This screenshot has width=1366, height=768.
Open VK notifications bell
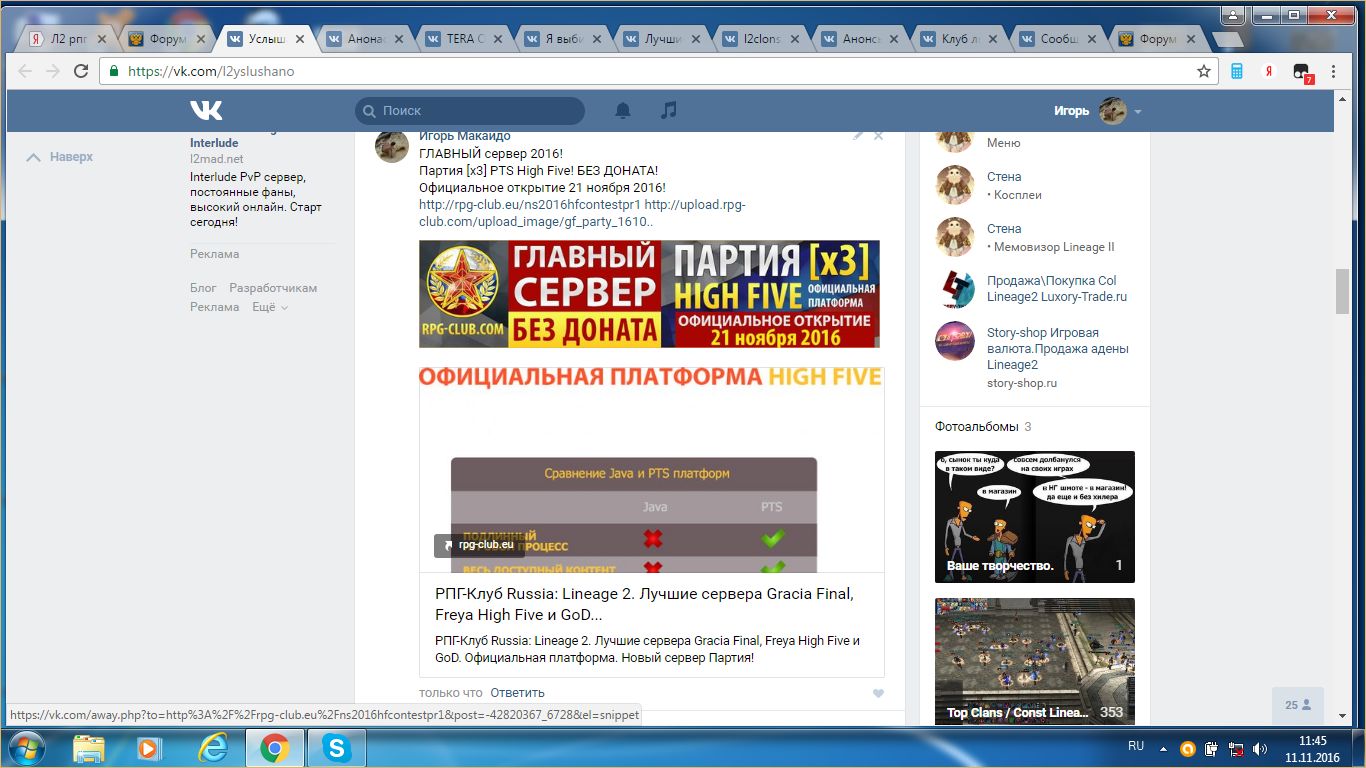(623, 110)
